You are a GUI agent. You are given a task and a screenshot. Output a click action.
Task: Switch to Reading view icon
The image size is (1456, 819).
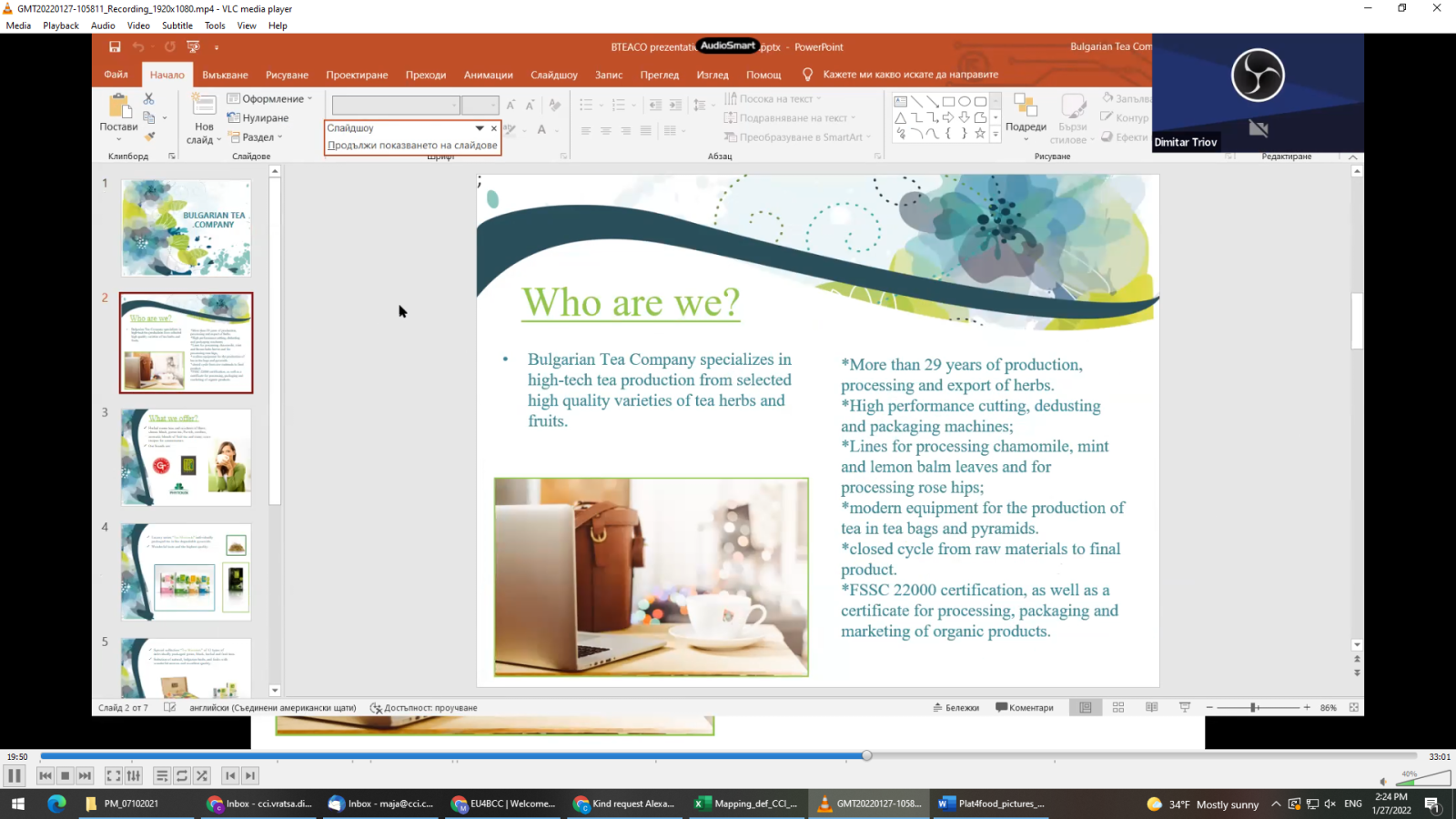coord(1151,707)
